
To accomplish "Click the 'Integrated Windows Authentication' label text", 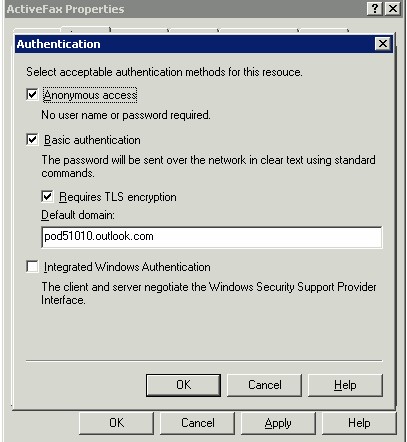I will (127, 267).
